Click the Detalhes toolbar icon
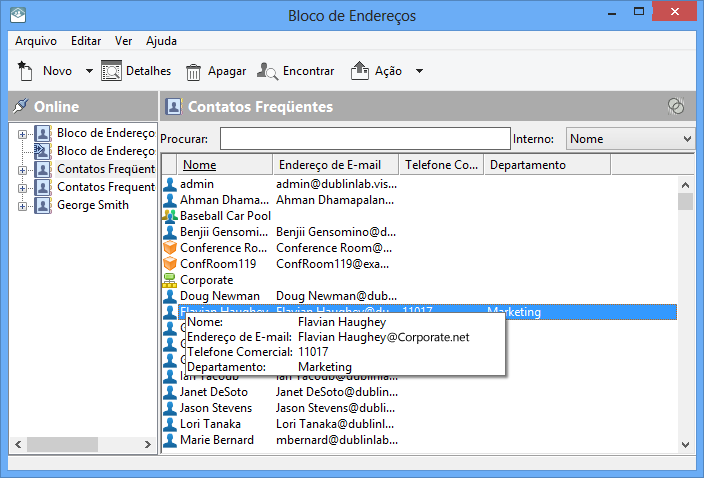The height and width of the screenshot is (478, 704). coord(111,71)
